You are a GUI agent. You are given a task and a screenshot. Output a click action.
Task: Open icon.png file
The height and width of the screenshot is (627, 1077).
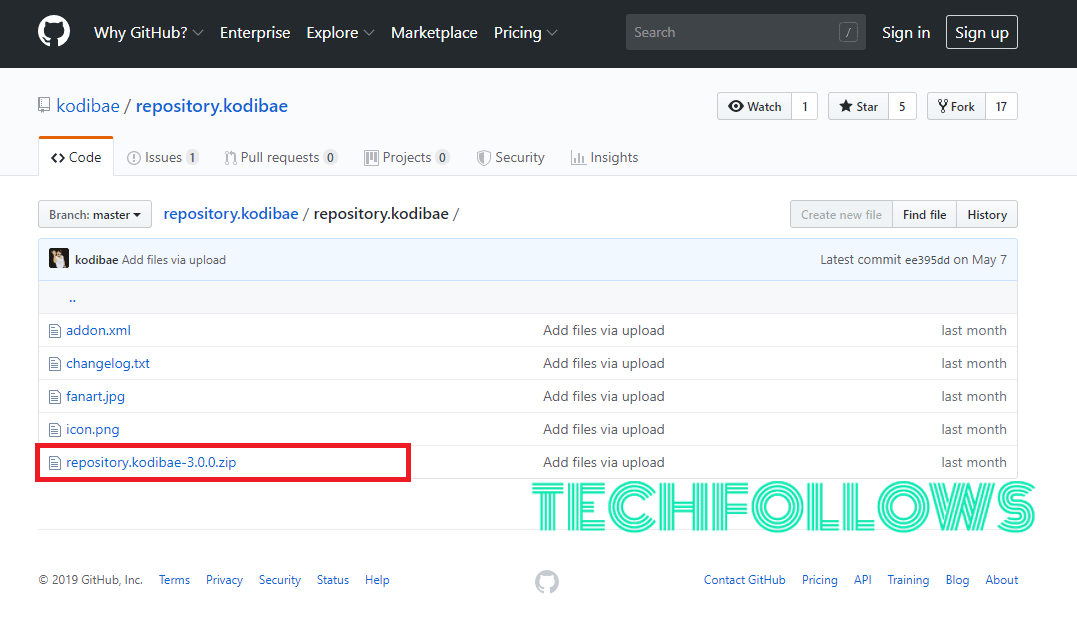point(93,429)
